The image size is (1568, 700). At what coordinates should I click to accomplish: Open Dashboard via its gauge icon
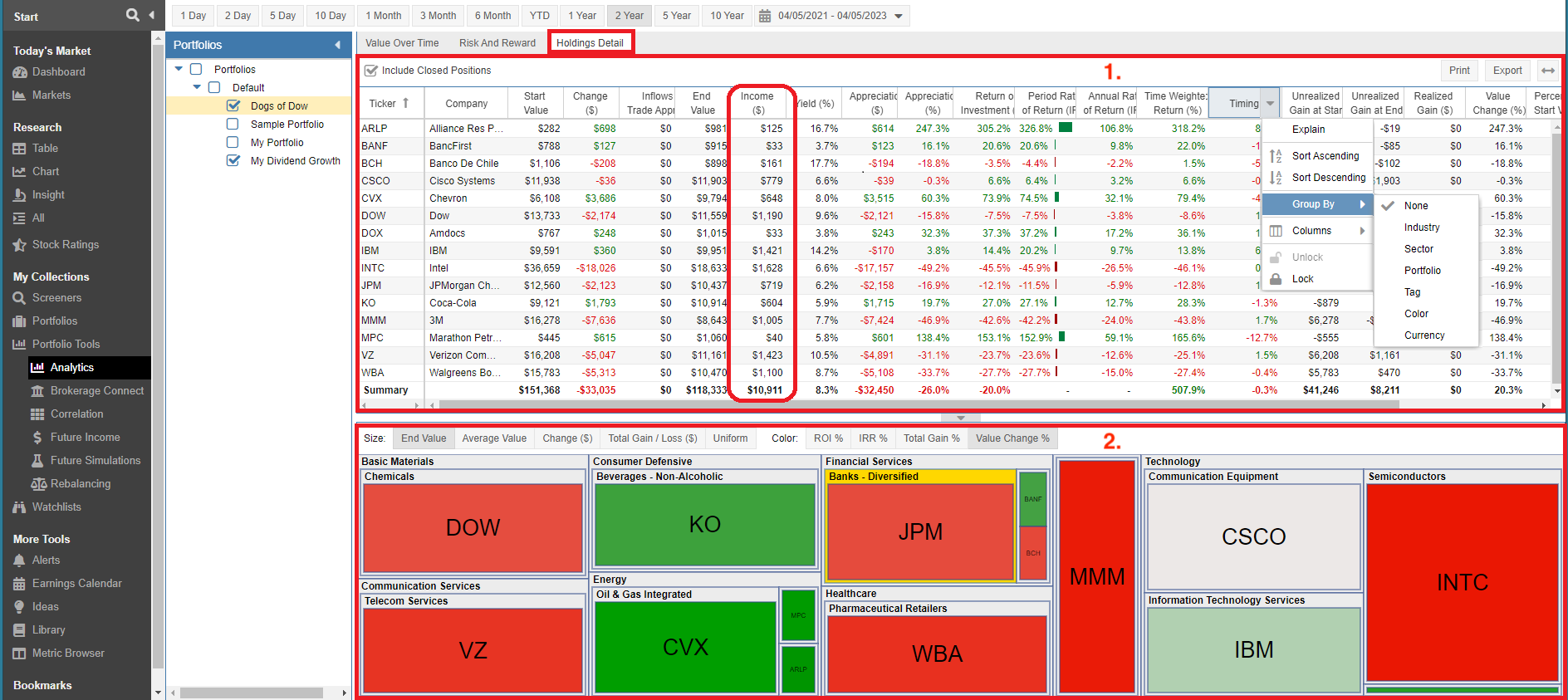pos(20,72)
